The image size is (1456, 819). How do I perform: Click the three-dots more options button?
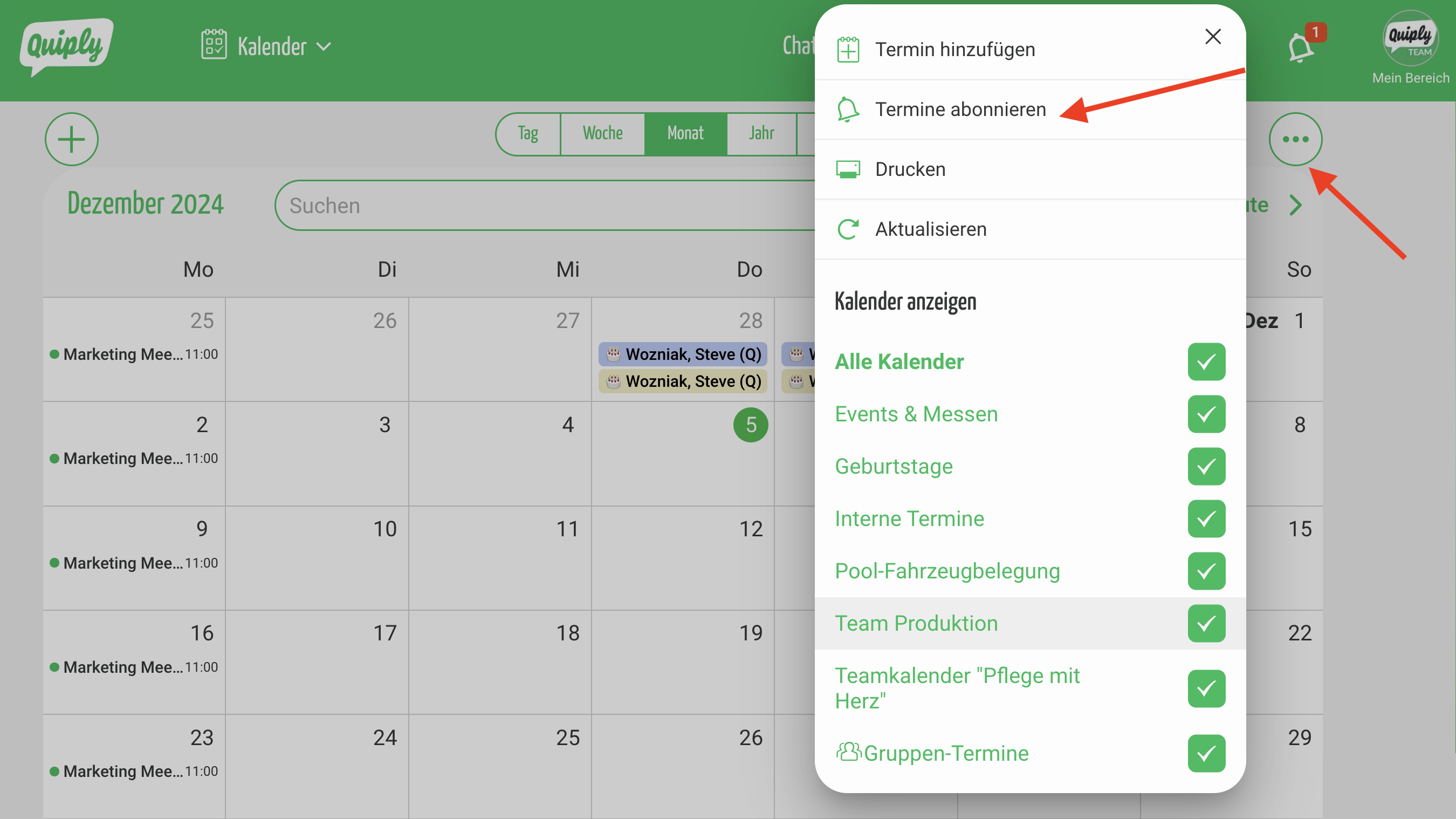tap(1295, 139)
